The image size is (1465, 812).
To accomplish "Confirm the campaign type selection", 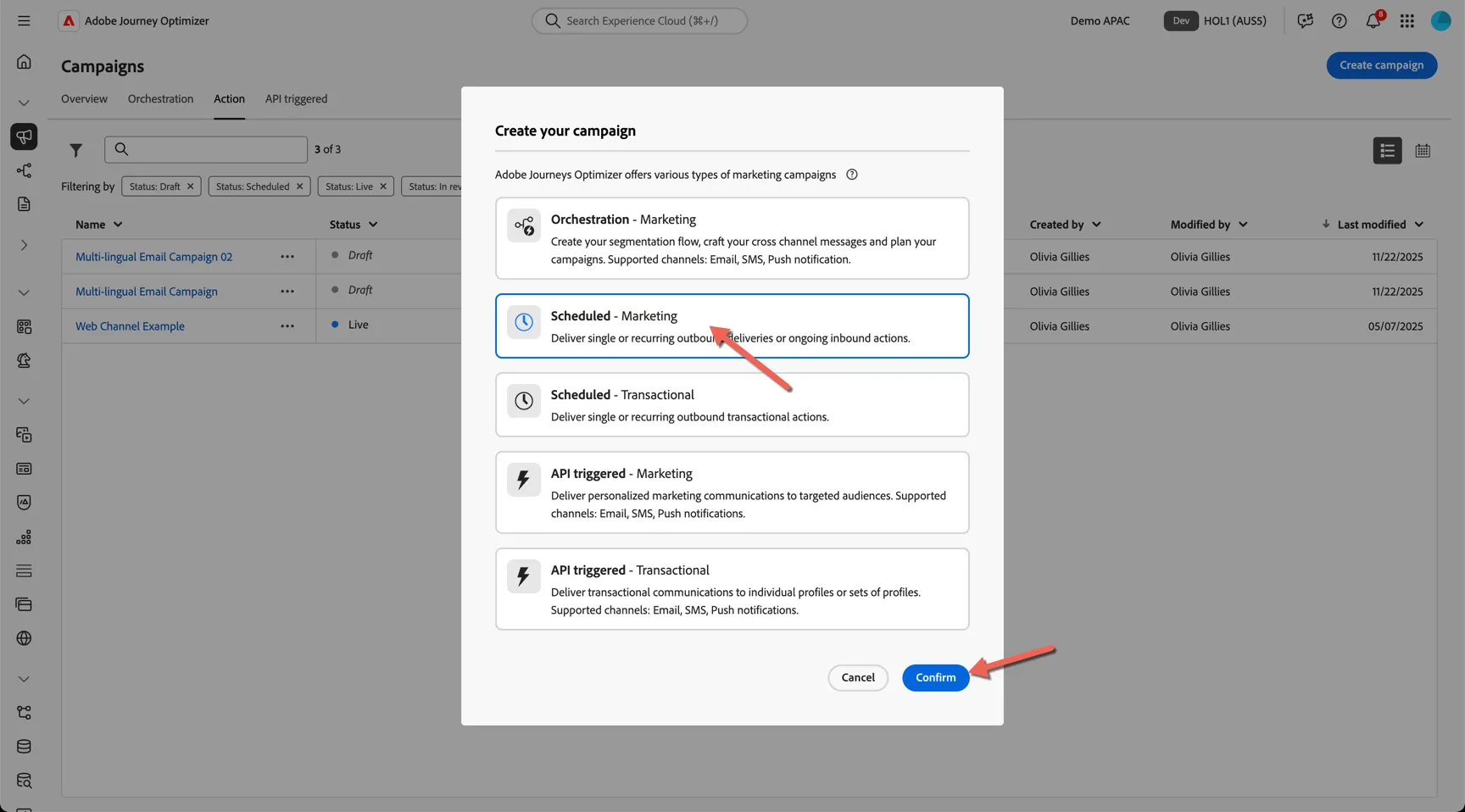I will [935, 677].
